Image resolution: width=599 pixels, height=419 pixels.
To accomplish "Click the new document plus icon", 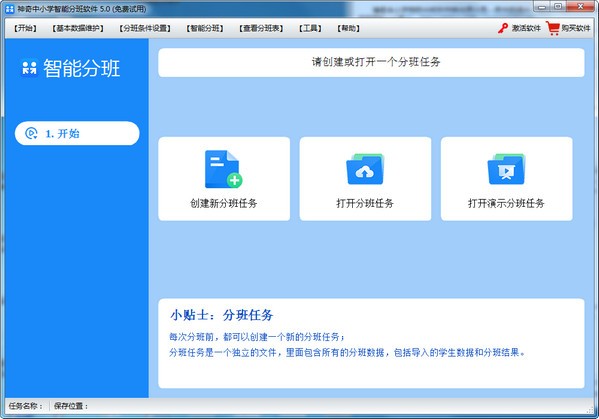I will click(x=223, y=169).
